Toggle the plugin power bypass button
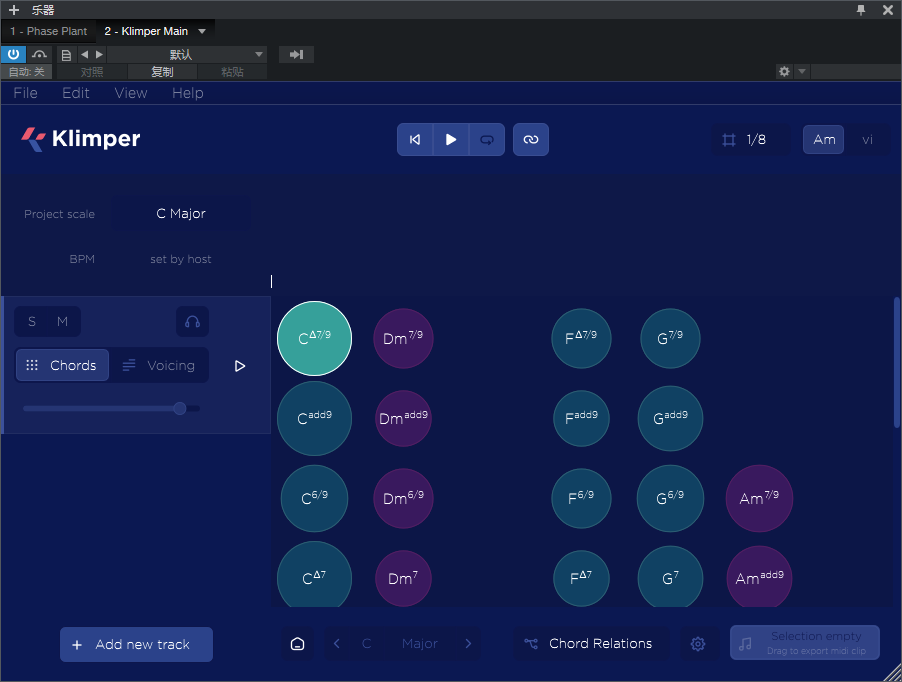The image size is (902, 682). (13, 55)
